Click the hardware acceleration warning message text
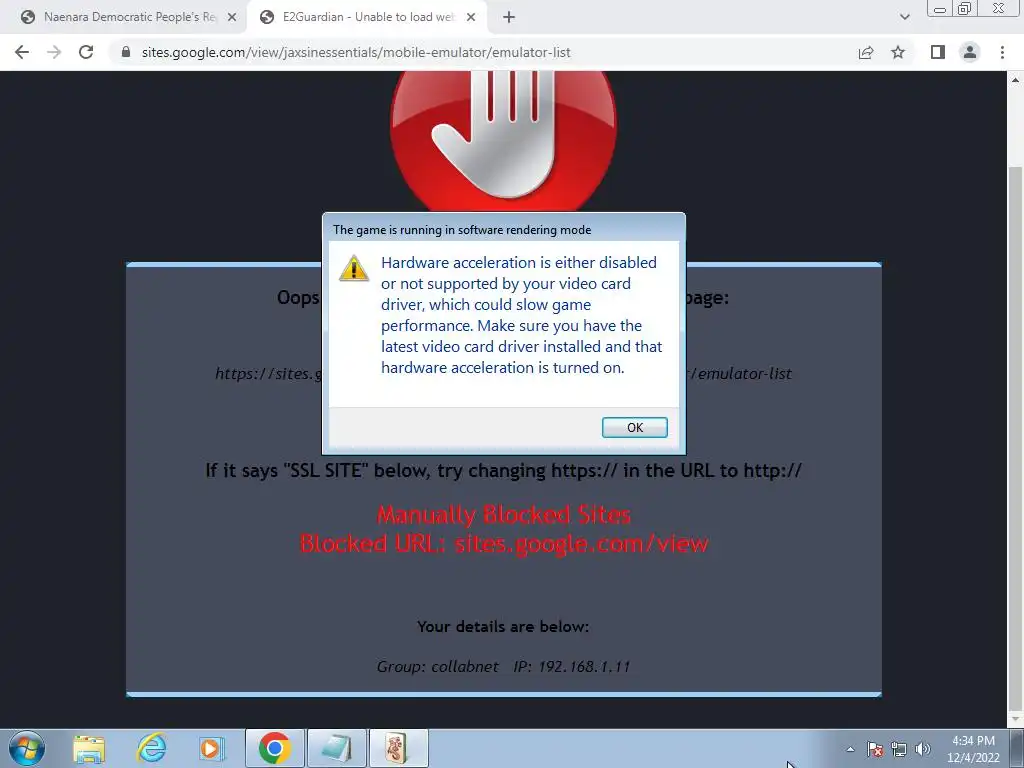 [x=521, y=315]
